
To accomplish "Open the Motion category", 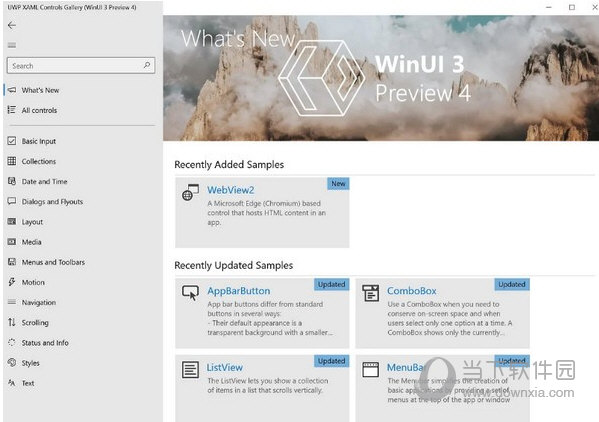I will pyautogui.click(x=81, y=282).
